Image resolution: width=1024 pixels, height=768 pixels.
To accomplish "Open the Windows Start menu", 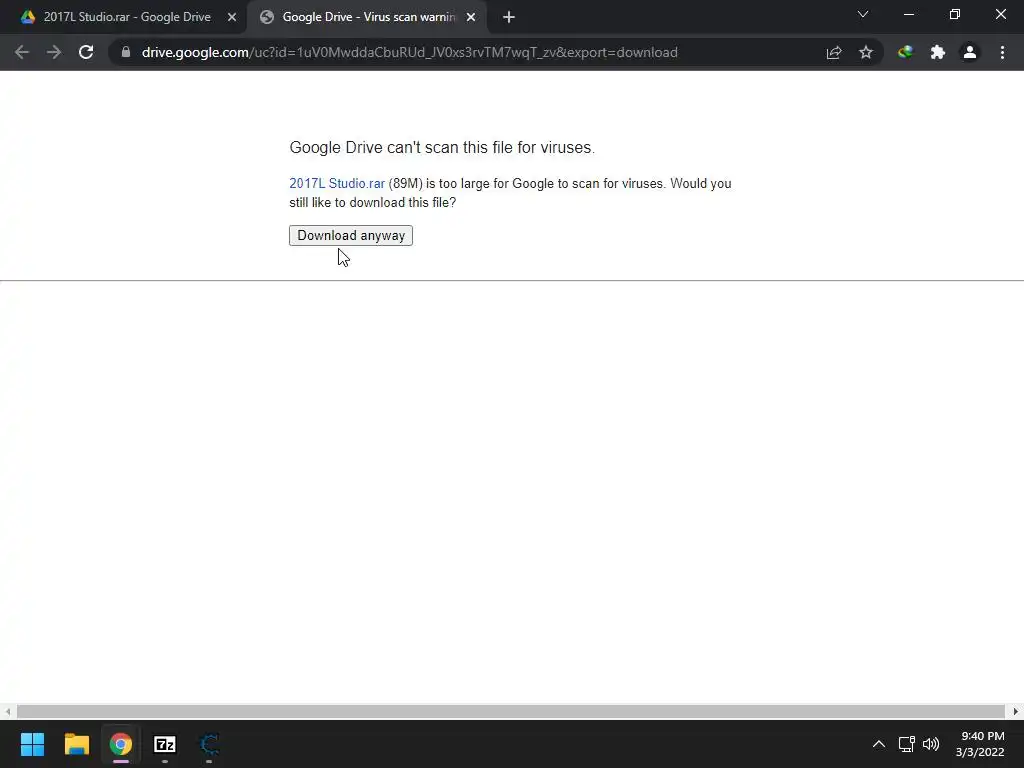I will pyautogui.click(x=32, y=744).
